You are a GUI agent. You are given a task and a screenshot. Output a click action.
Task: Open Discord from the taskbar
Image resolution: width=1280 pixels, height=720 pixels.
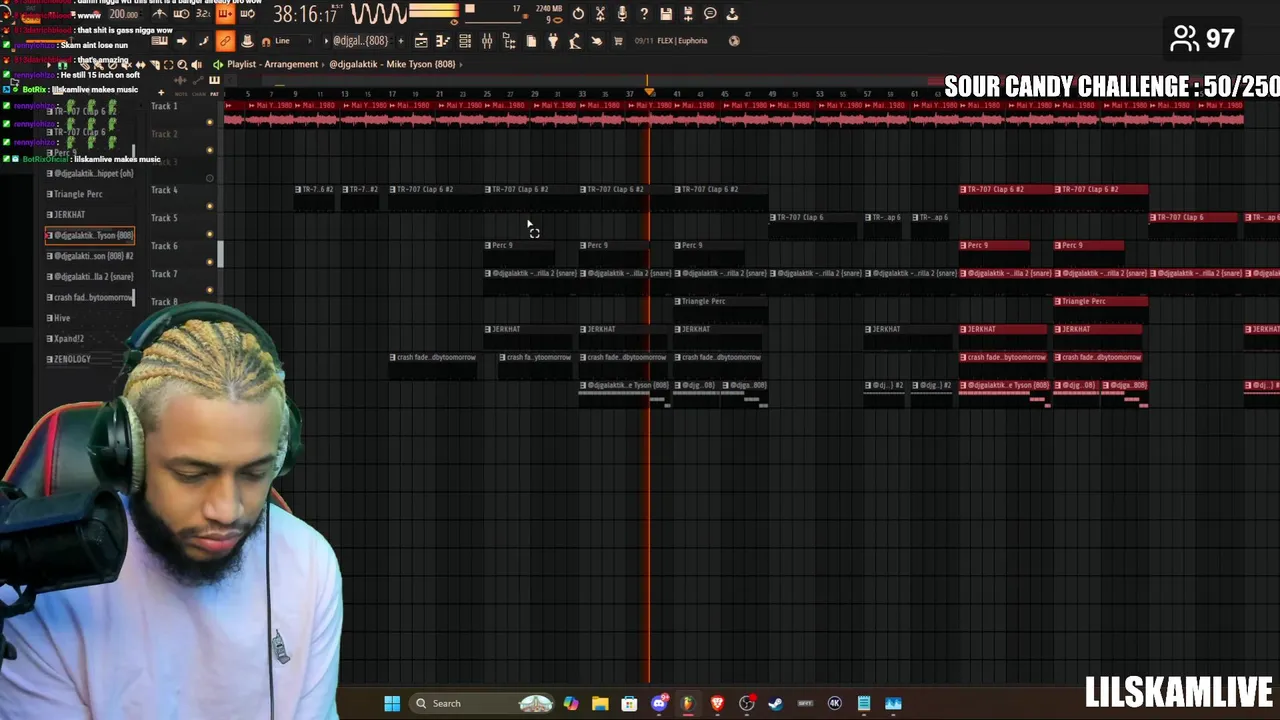click(x=659, y=703)
